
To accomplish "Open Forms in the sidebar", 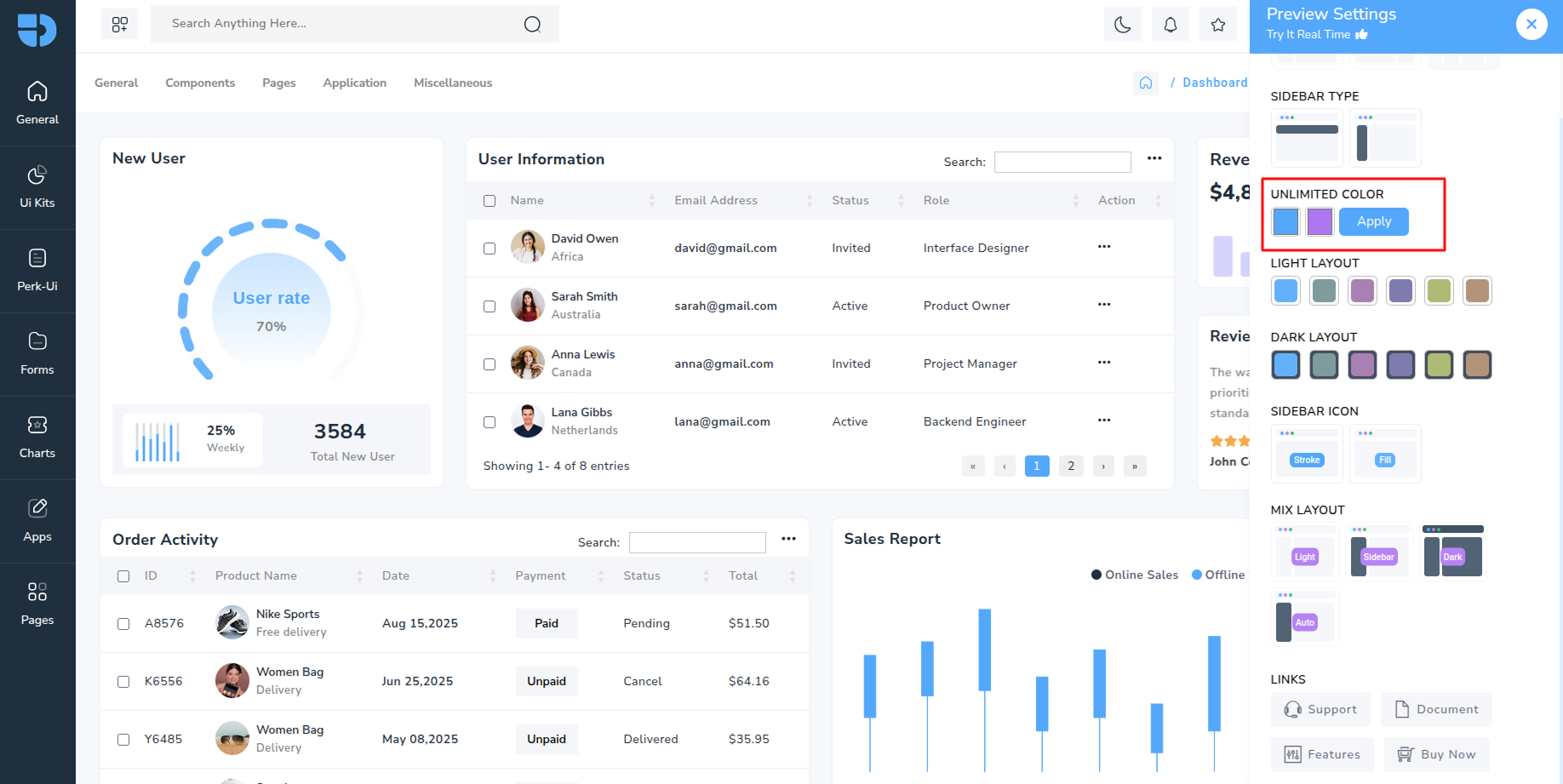I will [x=37, y=354].
